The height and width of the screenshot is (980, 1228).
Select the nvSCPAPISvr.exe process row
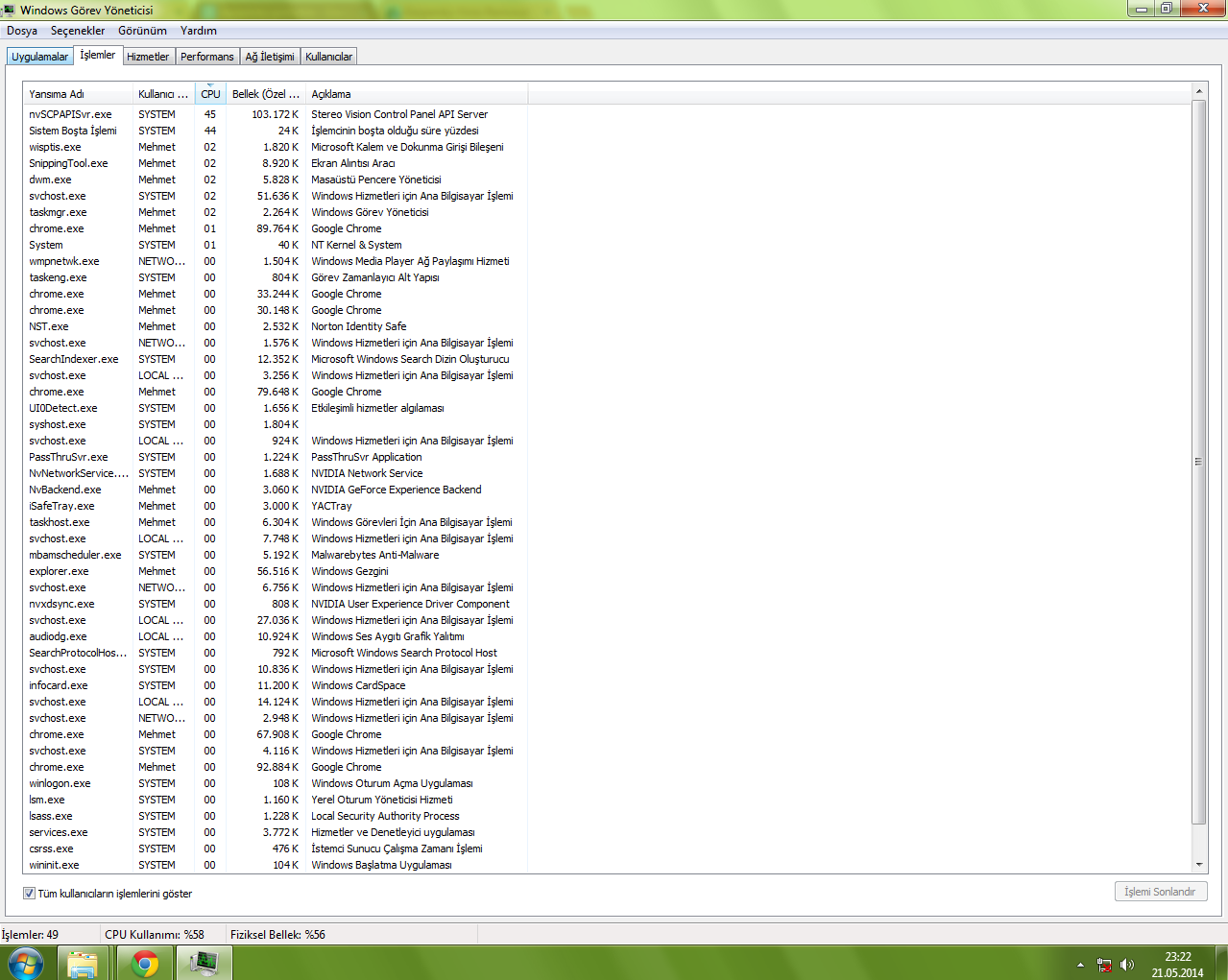pos(276,114)
